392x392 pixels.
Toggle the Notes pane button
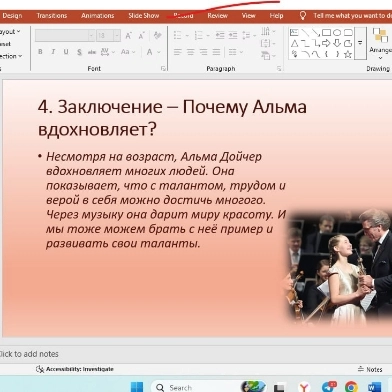point(370,369)
